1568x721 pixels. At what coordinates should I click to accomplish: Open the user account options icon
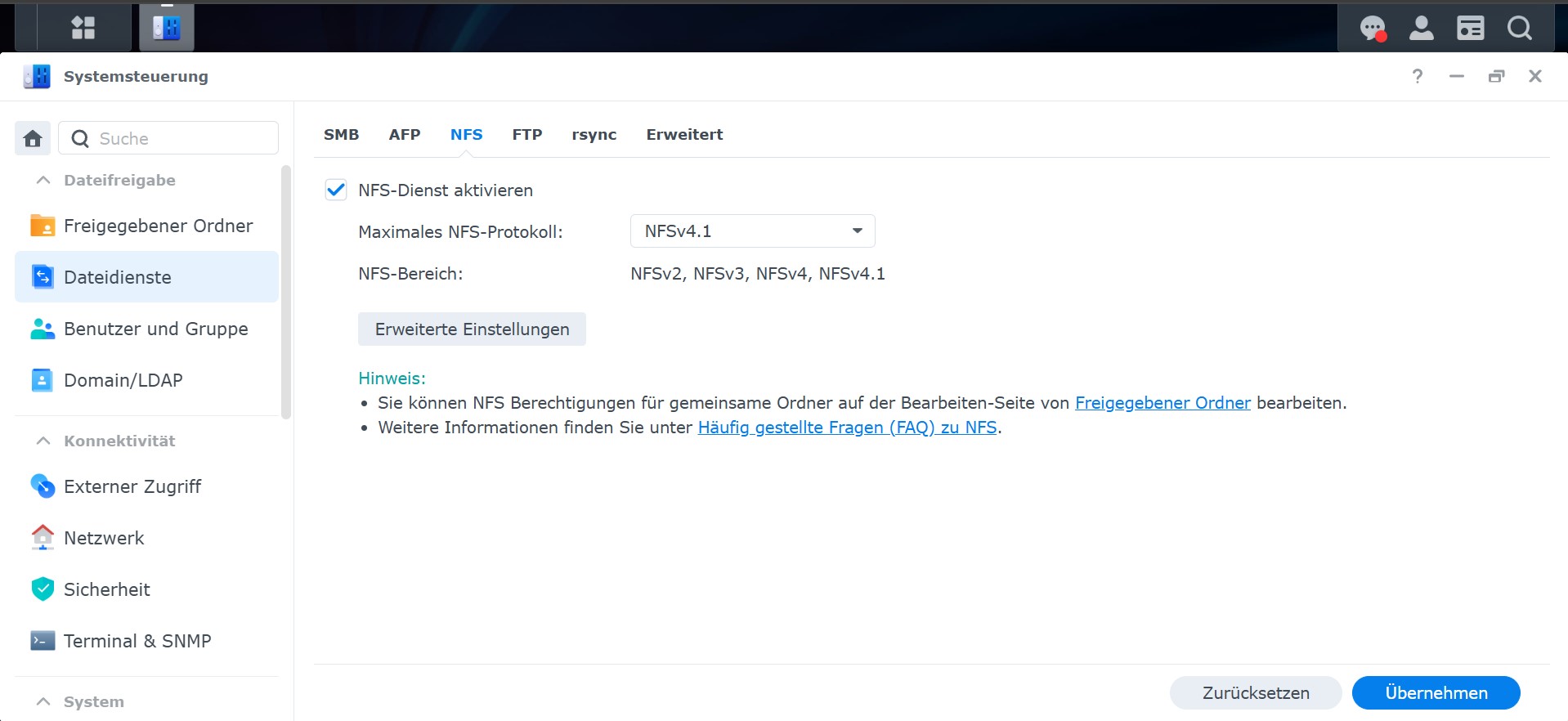click(x=1422, y=29)
